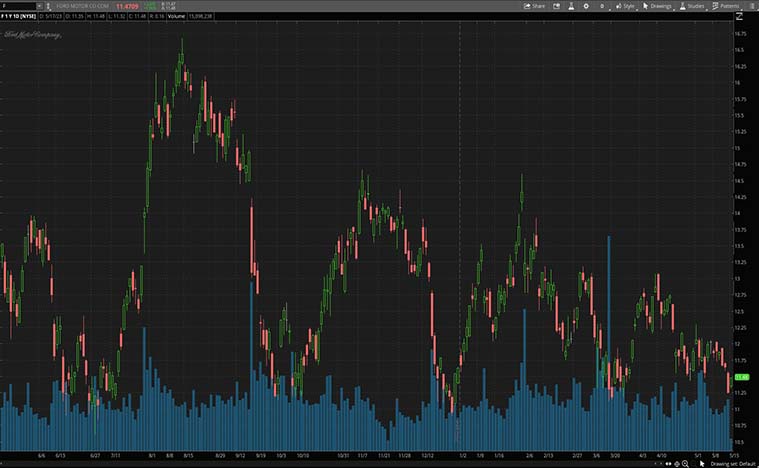Viewport: 759px width, 468px height.
Task: Click the symbol input field
Action: [x=17, y=6]
